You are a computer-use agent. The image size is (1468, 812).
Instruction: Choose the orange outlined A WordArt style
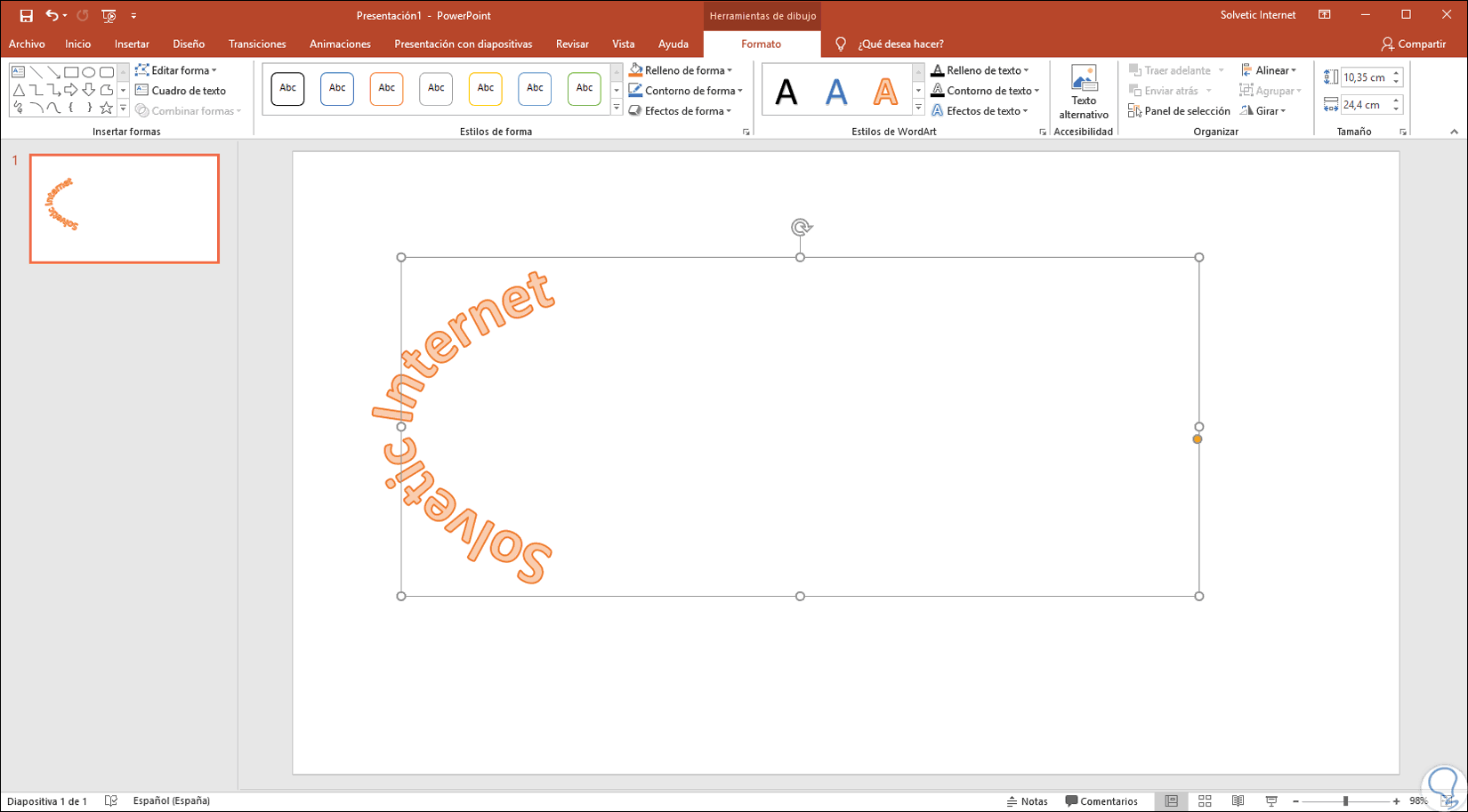pyautogui.click(x=885, y=91)
